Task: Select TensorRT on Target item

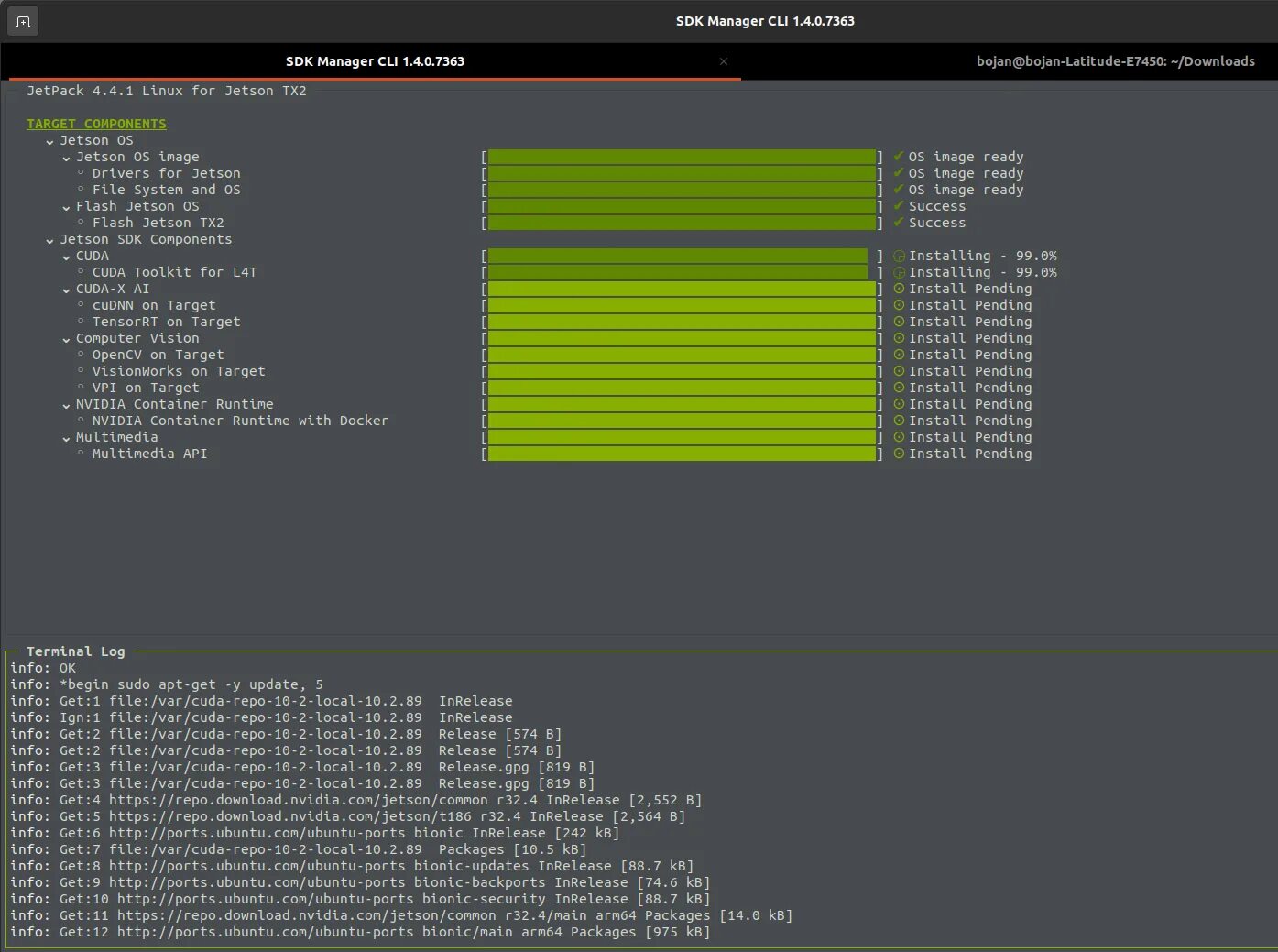Action: click(x=166, y=322)
